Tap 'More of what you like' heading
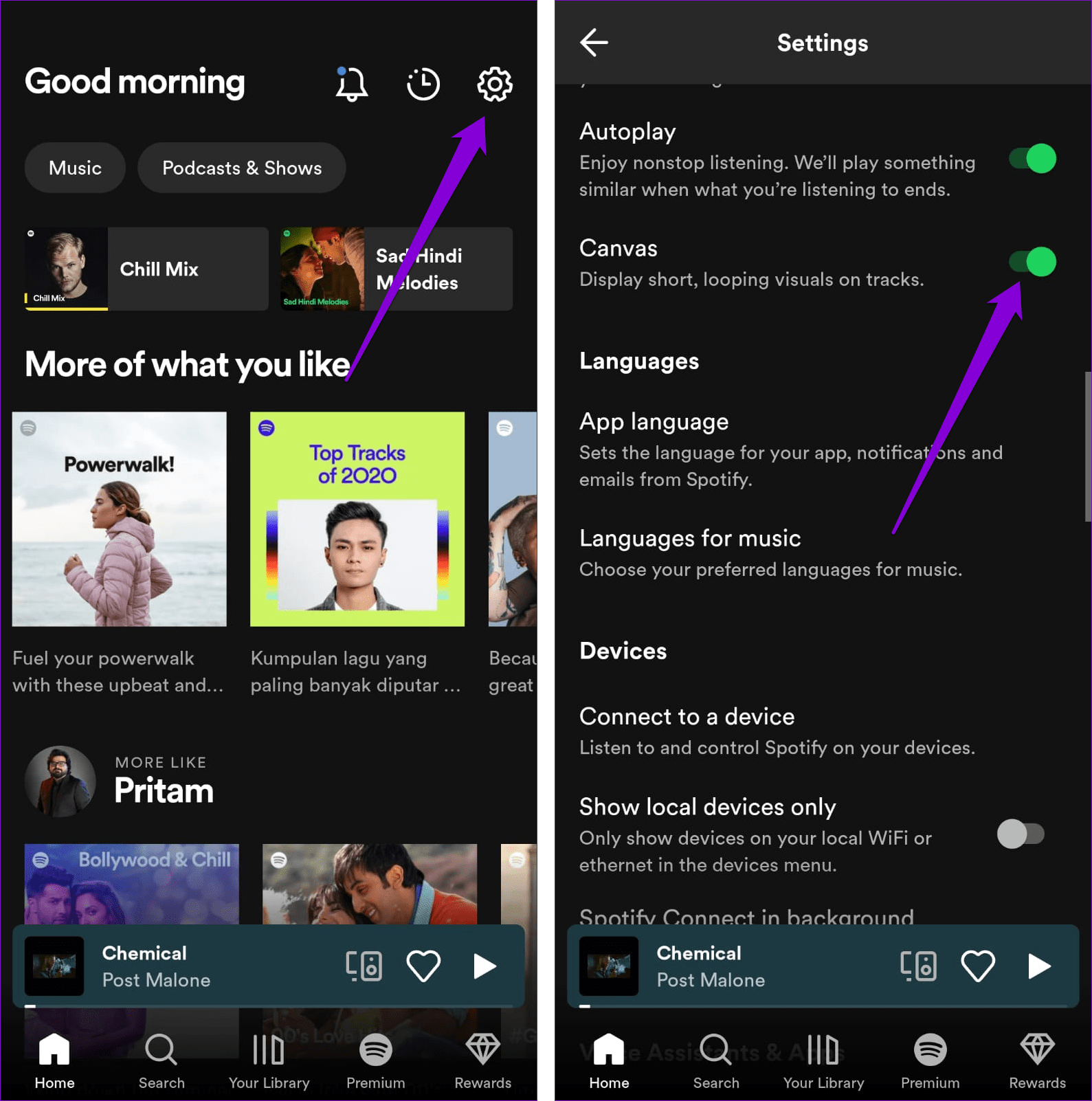The image size is (1092, 1101). coord(188,364)
